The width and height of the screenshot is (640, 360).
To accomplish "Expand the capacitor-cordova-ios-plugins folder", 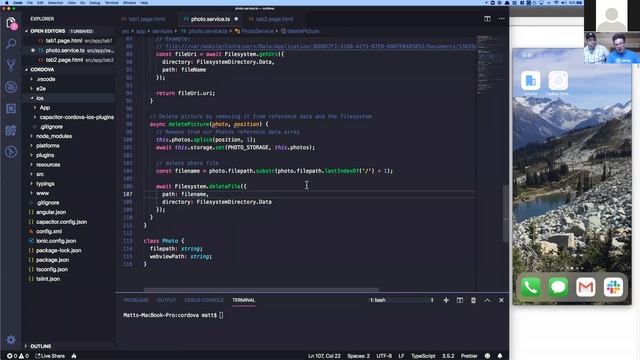I will coord(77,117).
